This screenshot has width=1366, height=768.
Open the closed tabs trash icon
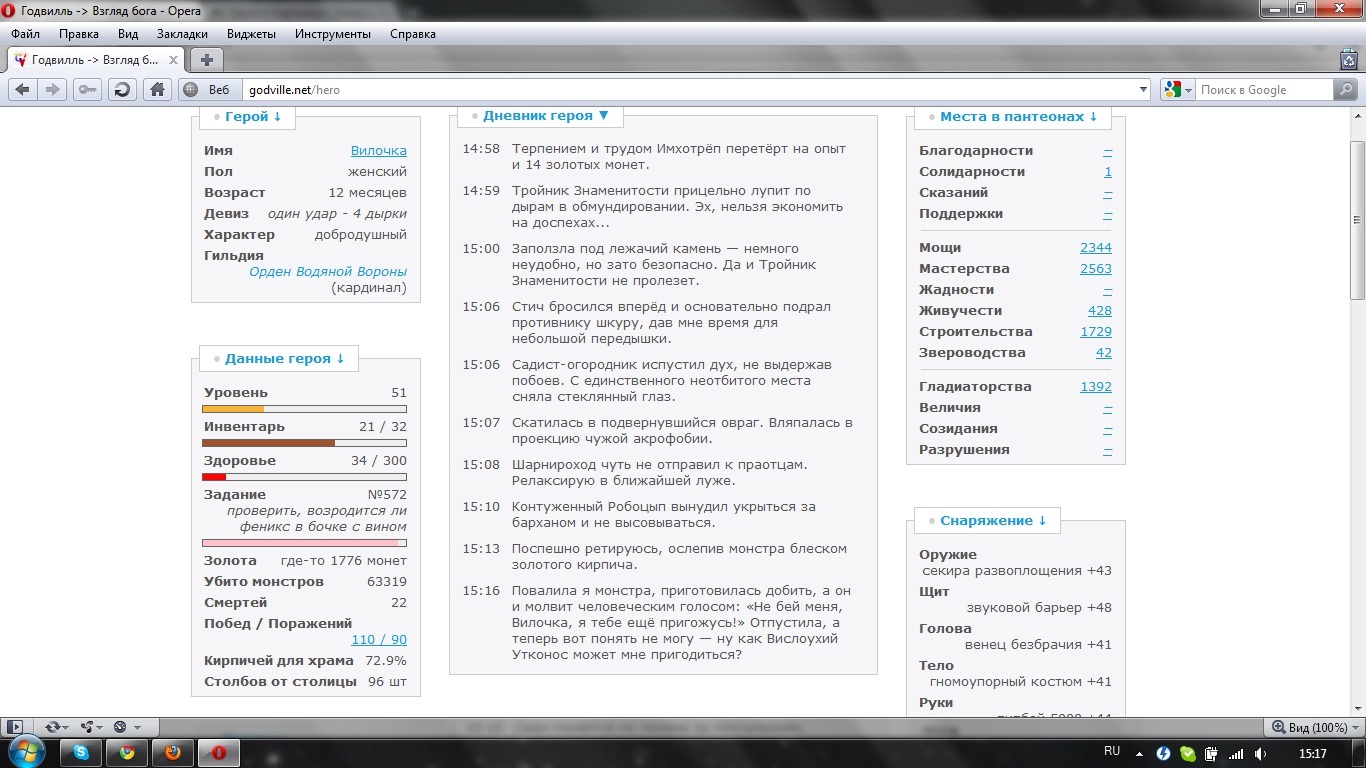coord(1349,60)
